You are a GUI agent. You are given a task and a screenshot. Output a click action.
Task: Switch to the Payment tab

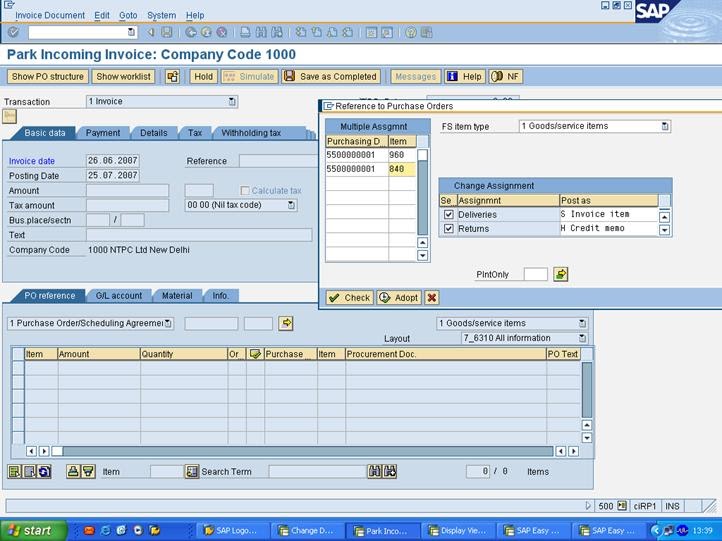[103, 133]
